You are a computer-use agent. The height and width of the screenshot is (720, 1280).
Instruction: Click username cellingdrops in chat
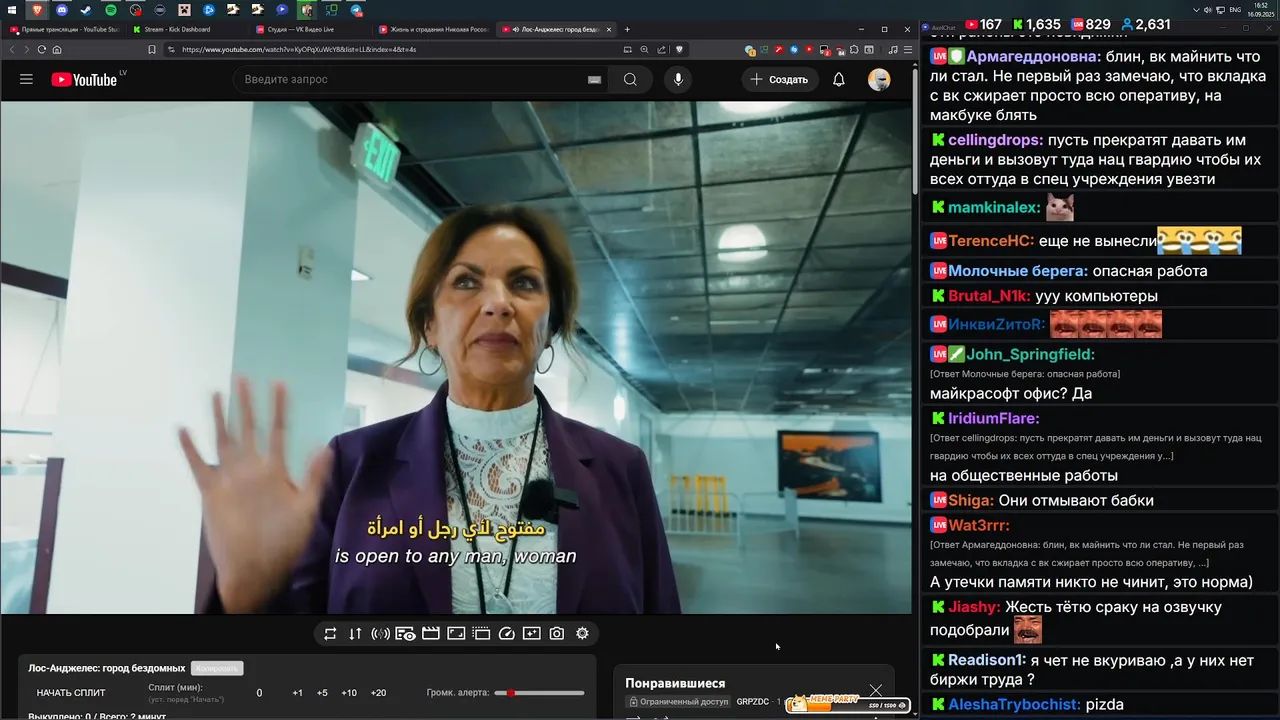pos(996,141)
